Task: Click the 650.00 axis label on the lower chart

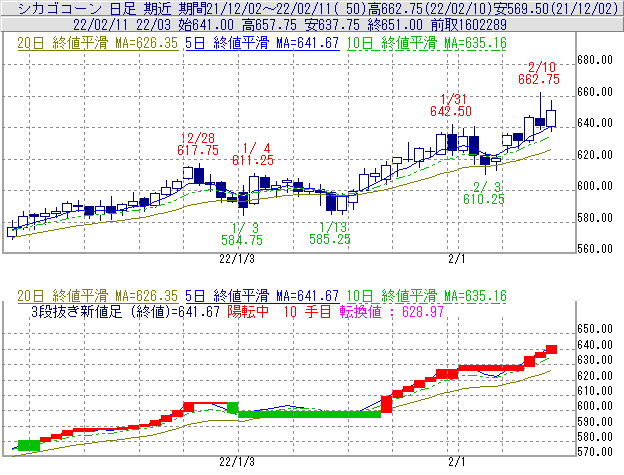Action: tap(595, 329)
